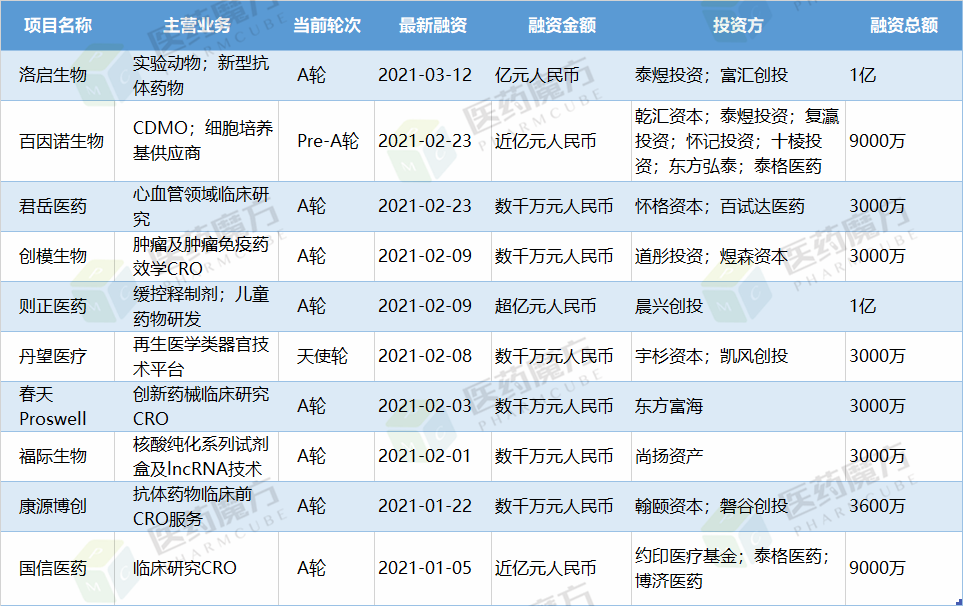Viewport: 963px width, 606px height.
Task: Select the Pre-A轮 round cell
Action: click(327, 141)
